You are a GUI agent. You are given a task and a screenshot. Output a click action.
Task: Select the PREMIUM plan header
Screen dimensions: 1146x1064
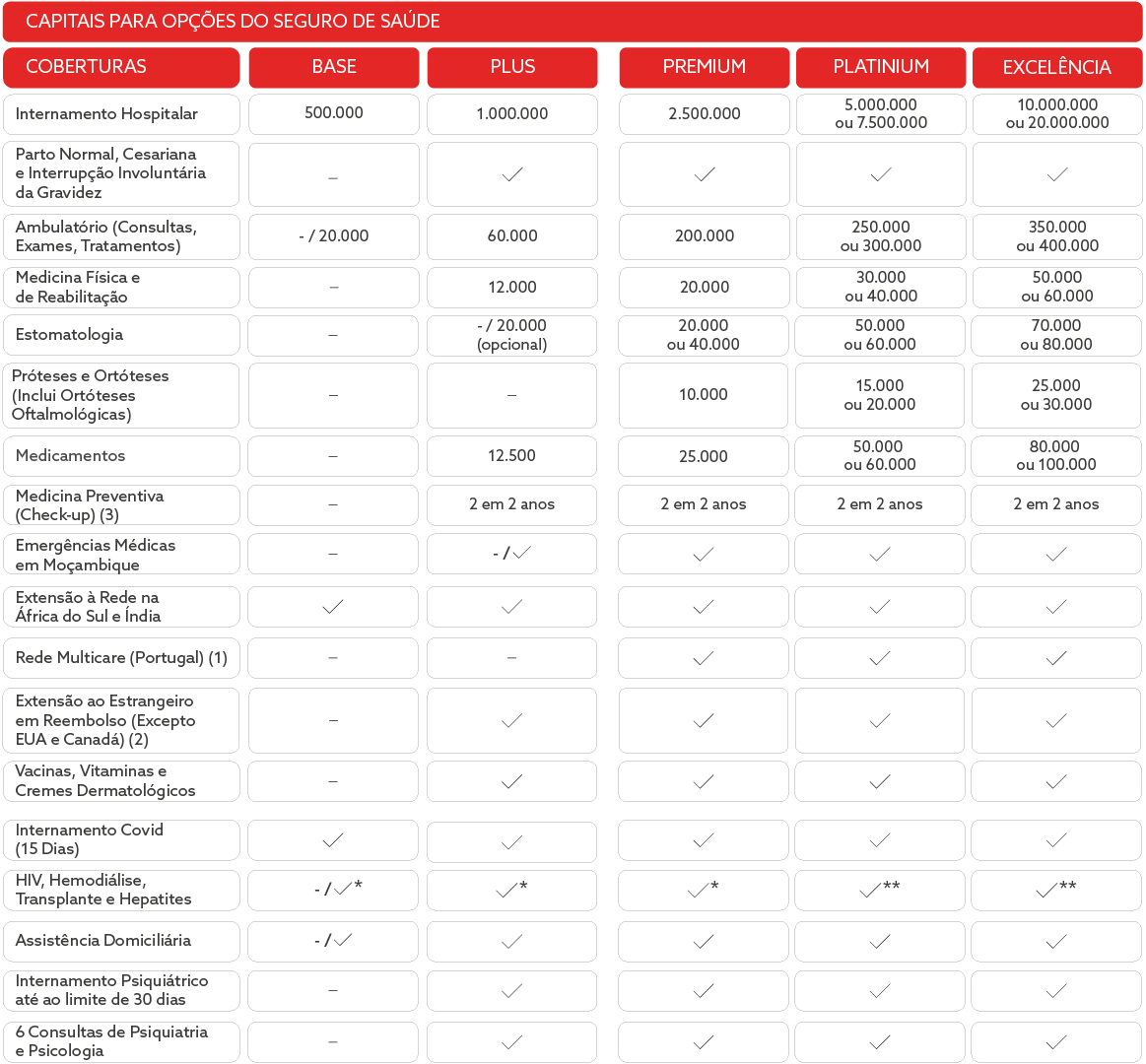tap(705, 67)
